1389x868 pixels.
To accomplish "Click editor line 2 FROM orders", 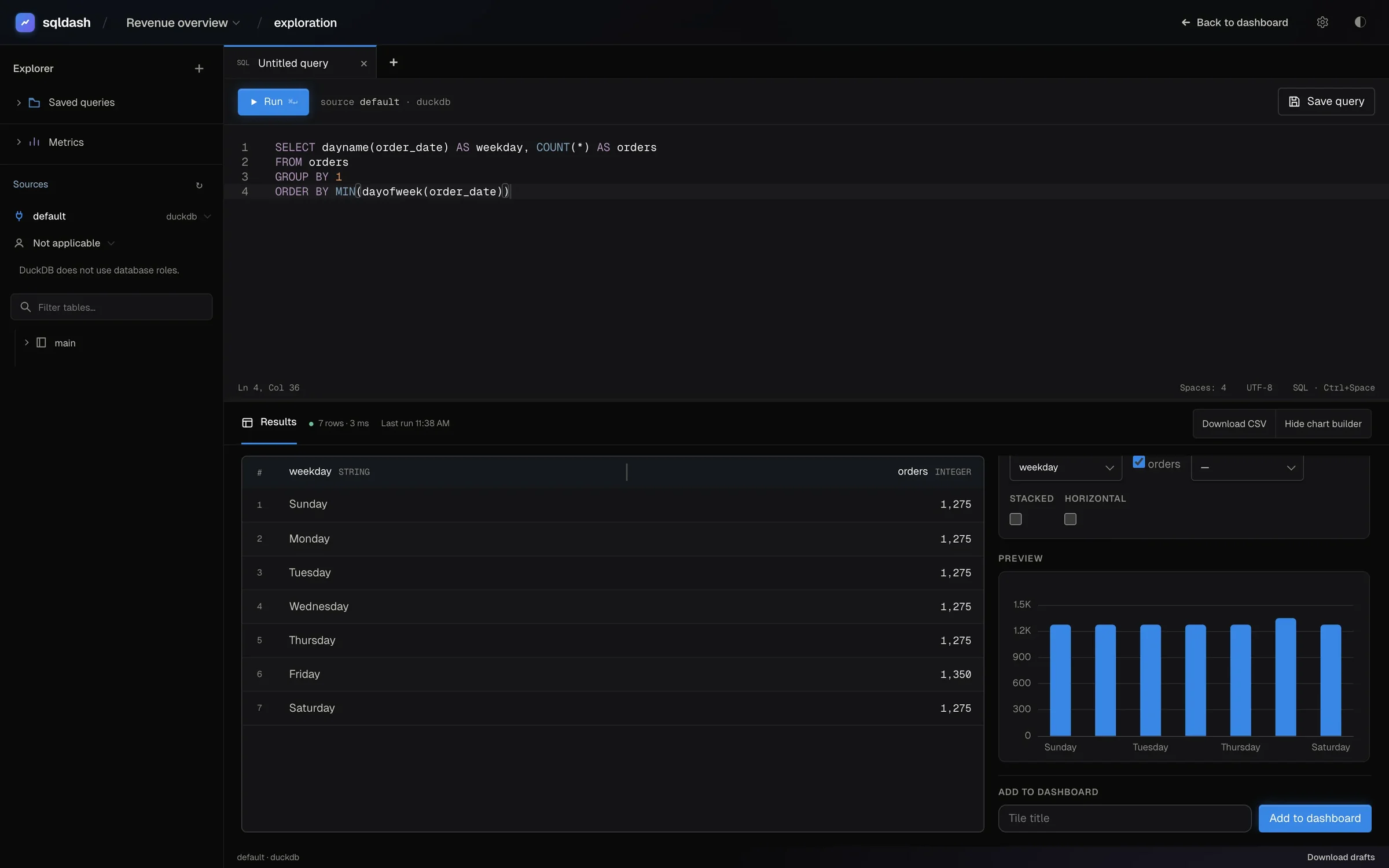I will click(312, 162).
